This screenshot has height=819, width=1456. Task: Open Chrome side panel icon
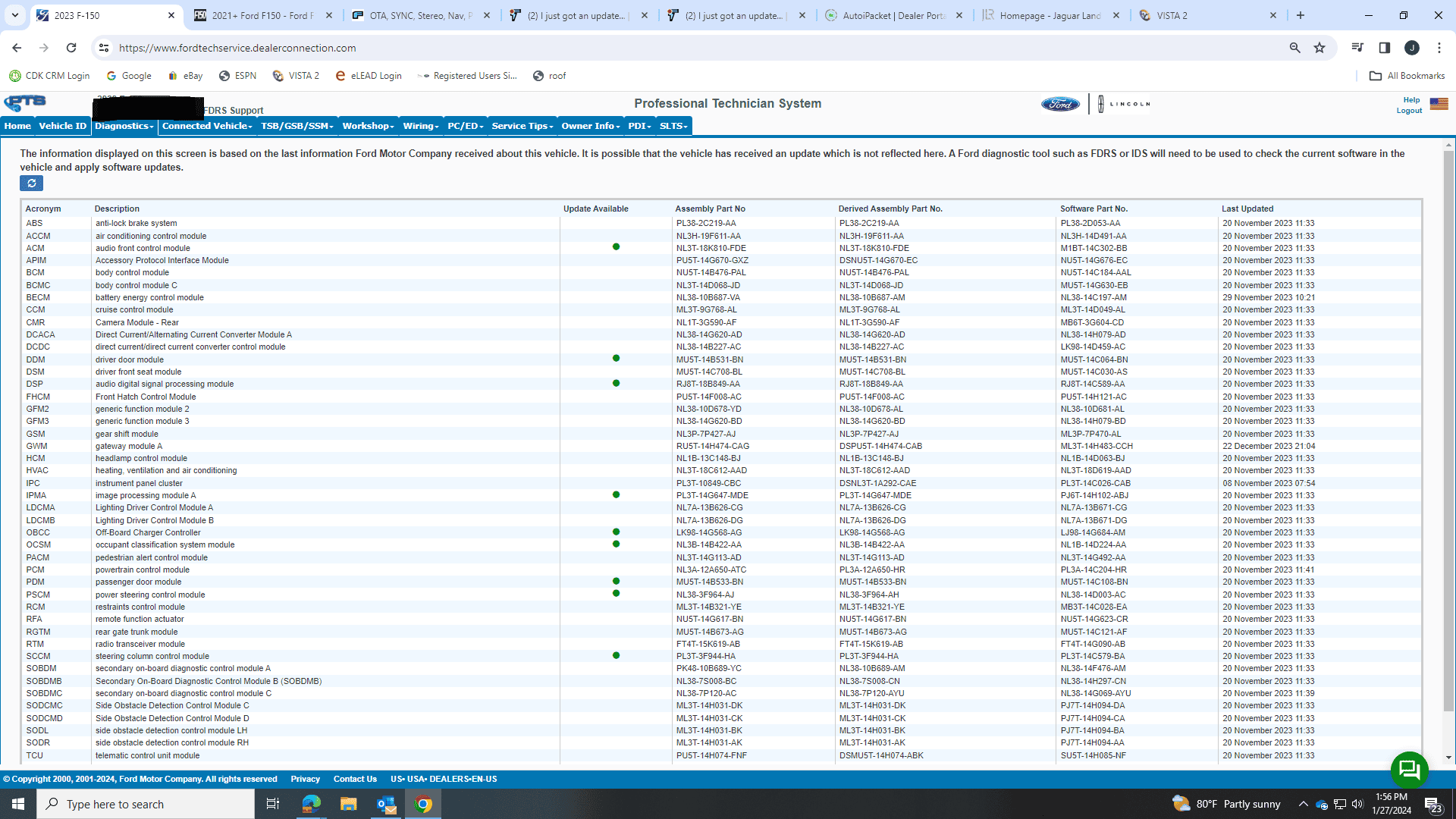coord(1385,48)
